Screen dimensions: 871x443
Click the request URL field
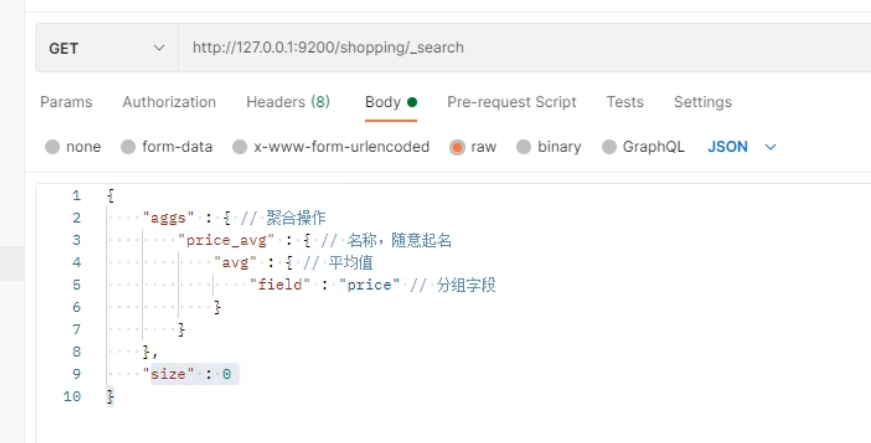524,48
